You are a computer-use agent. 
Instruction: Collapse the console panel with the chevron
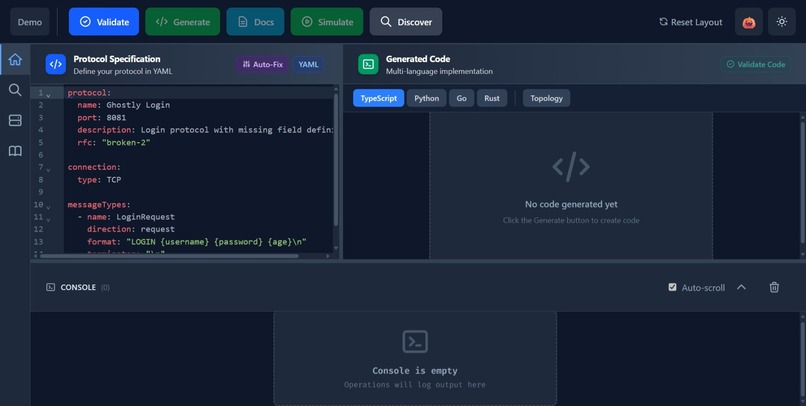741,287
